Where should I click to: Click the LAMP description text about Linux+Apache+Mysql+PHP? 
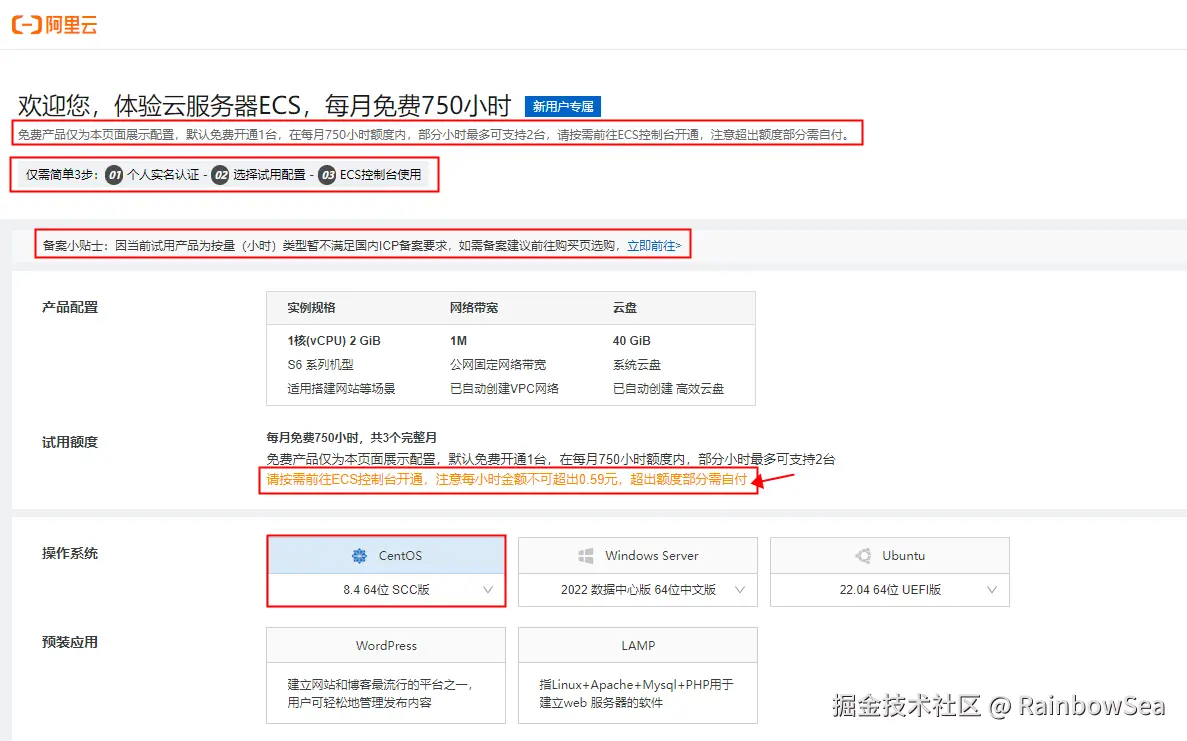(x=637, y=693)
